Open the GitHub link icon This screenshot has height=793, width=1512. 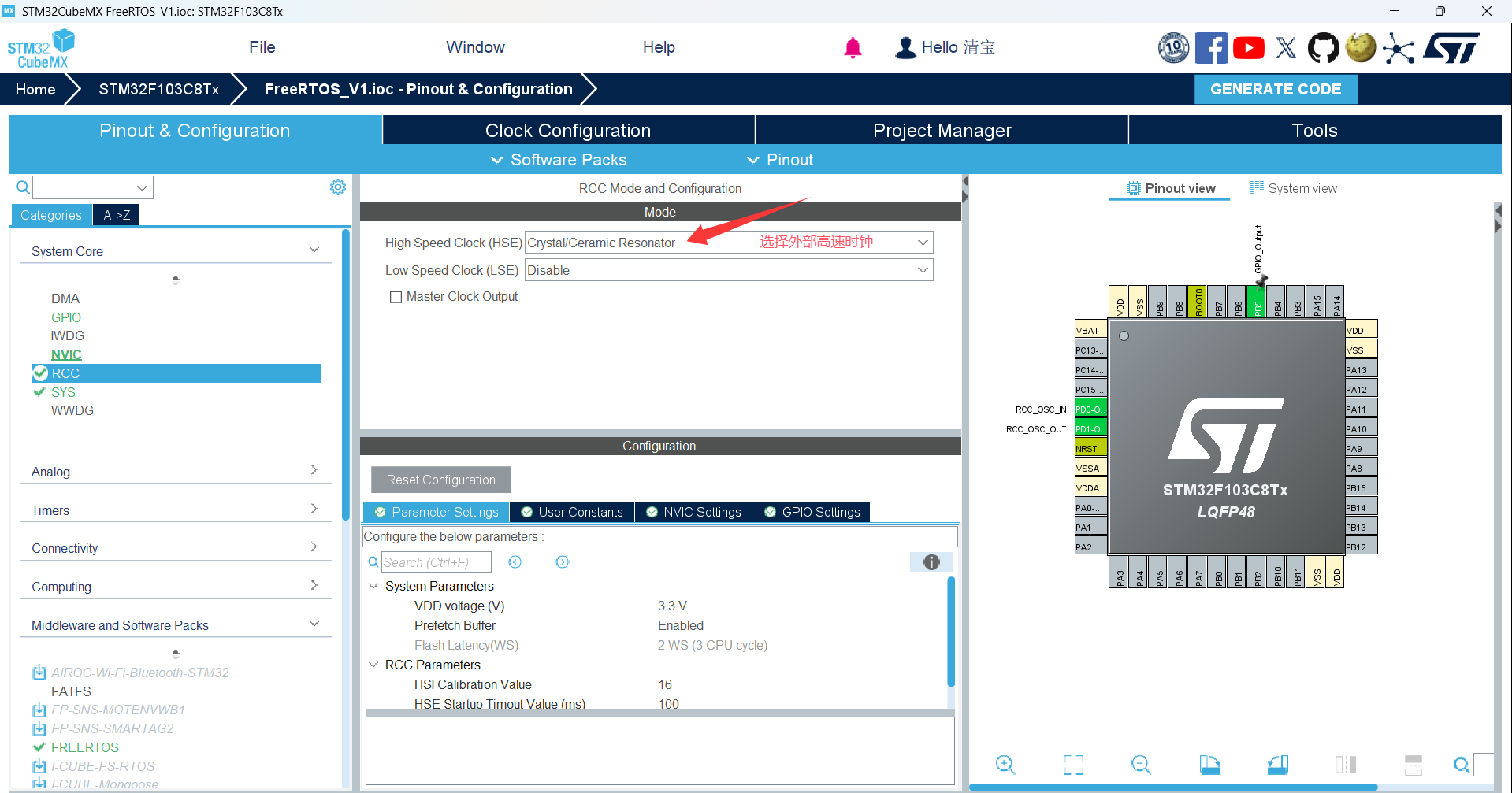[1323, 48]
